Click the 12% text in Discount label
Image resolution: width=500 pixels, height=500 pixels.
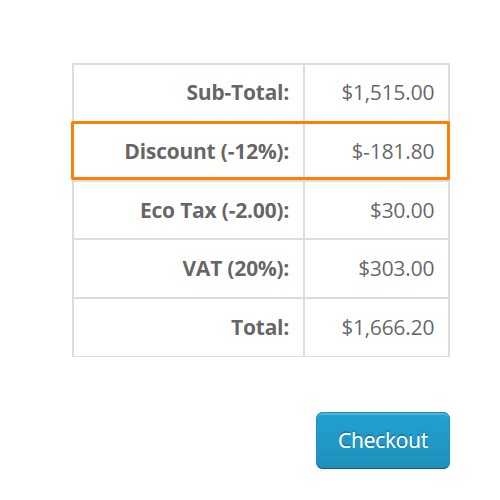tap(257, 152)
